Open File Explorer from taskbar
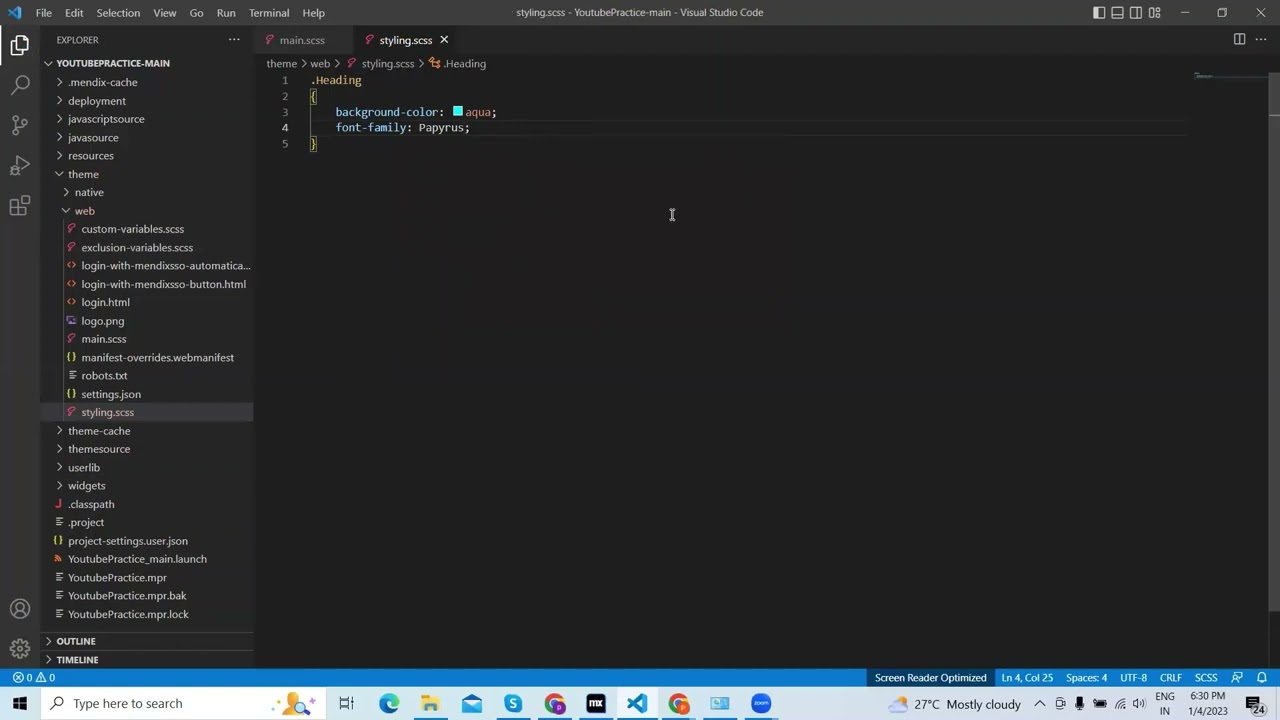The width and height of the screenshot is (1280, 720). [x=430, y=703]
